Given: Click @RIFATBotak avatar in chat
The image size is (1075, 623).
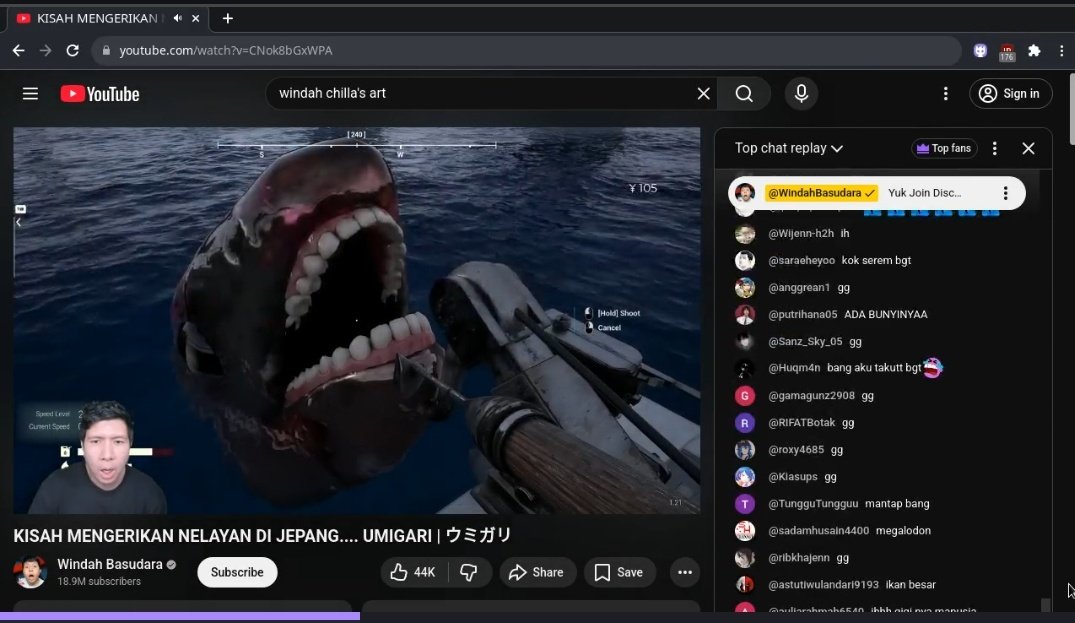Looking at the screenshot, I should tap(745, 423).
